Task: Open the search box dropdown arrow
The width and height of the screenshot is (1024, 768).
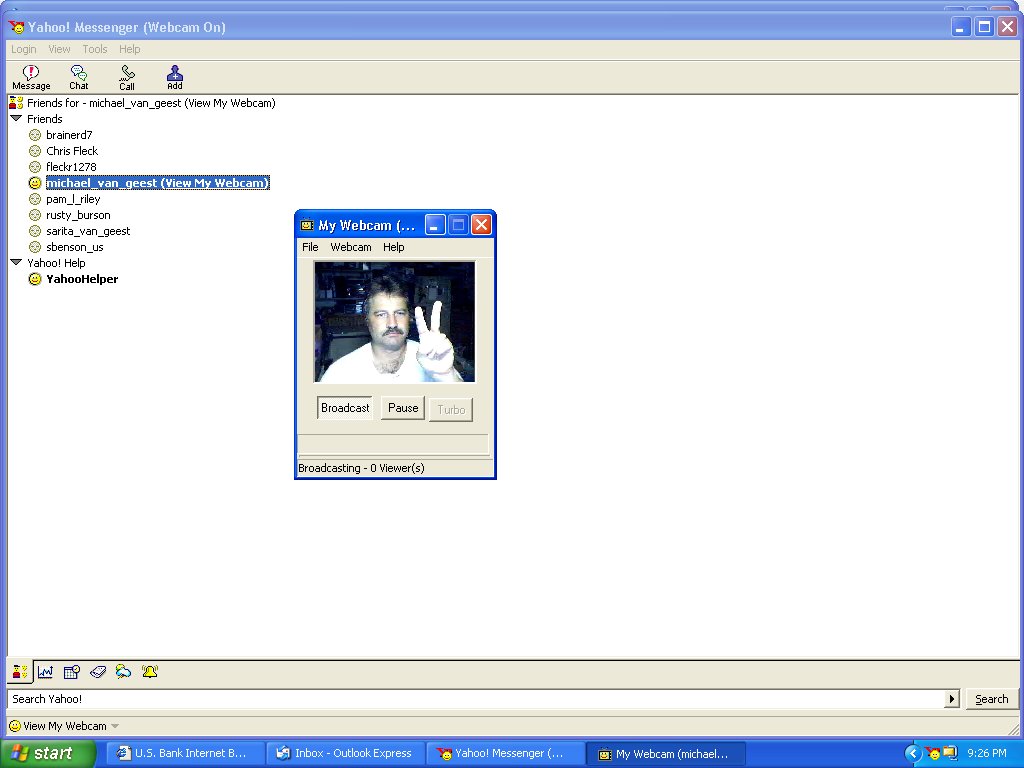Action: click(952, 699)
